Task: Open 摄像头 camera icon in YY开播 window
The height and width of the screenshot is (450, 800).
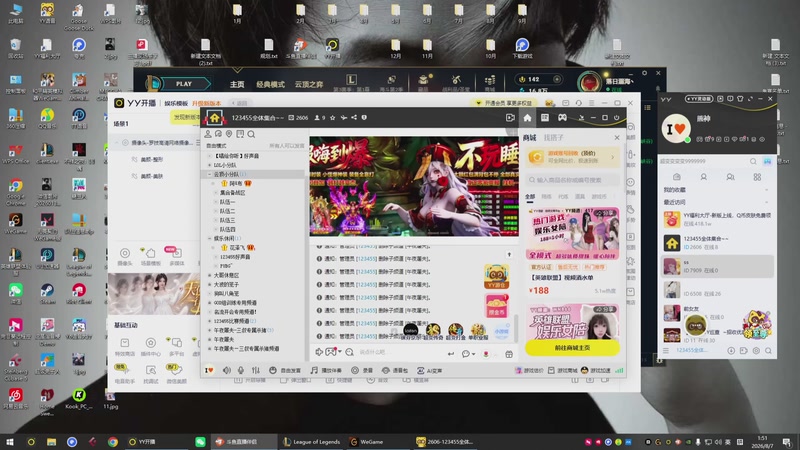Action: click(125, 256)
